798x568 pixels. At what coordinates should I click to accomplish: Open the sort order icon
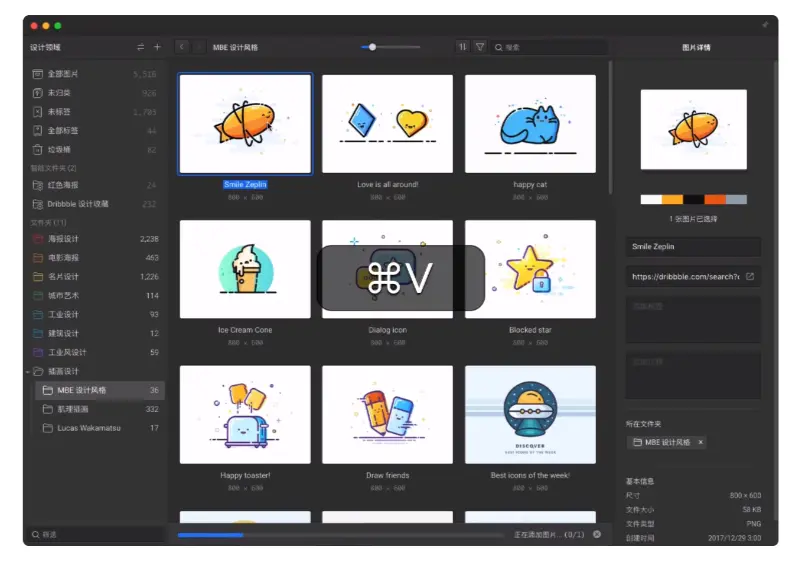point(462,47)
